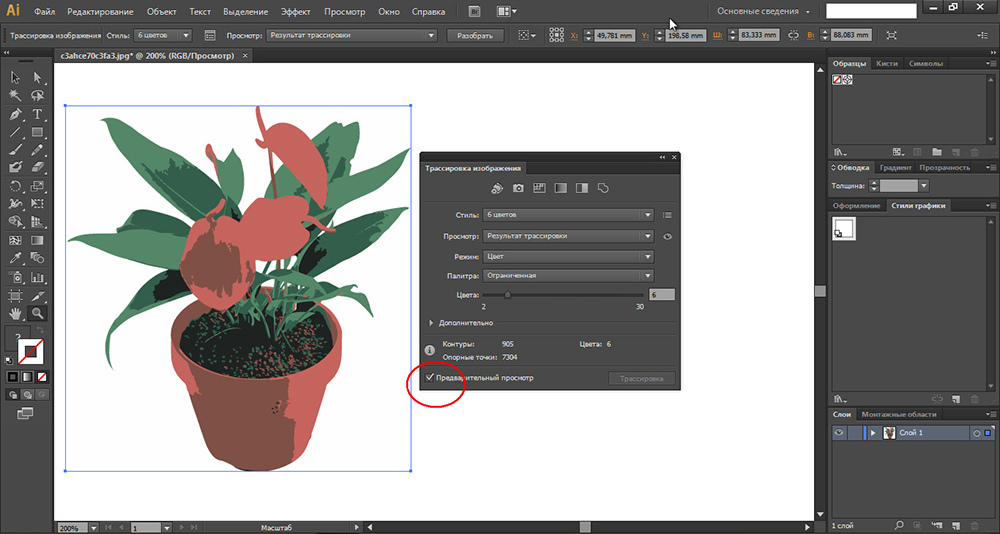Click the Цвета value field showing 6

661,295
